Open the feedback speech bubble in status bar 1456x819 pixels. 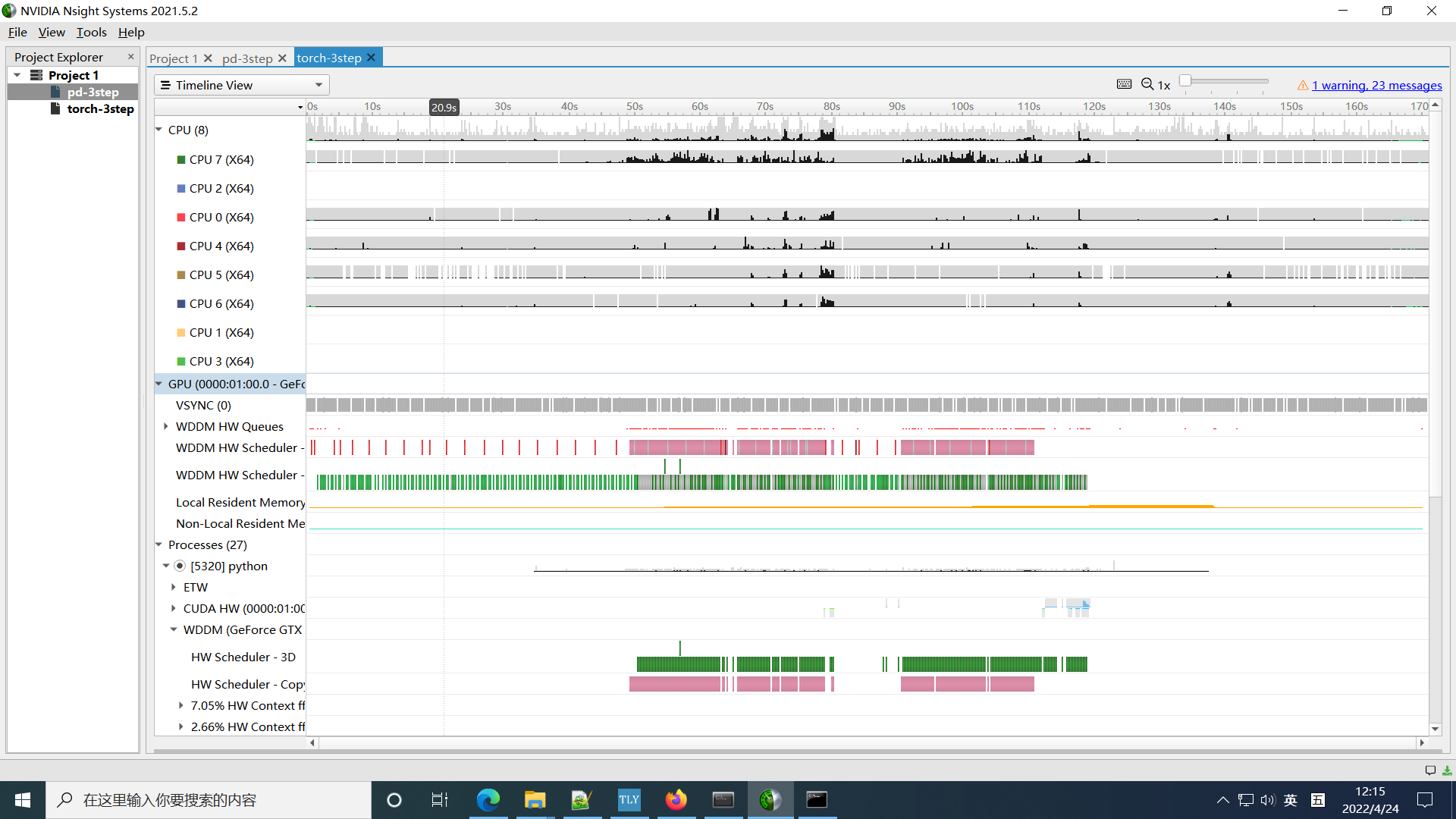(1430, 770)
